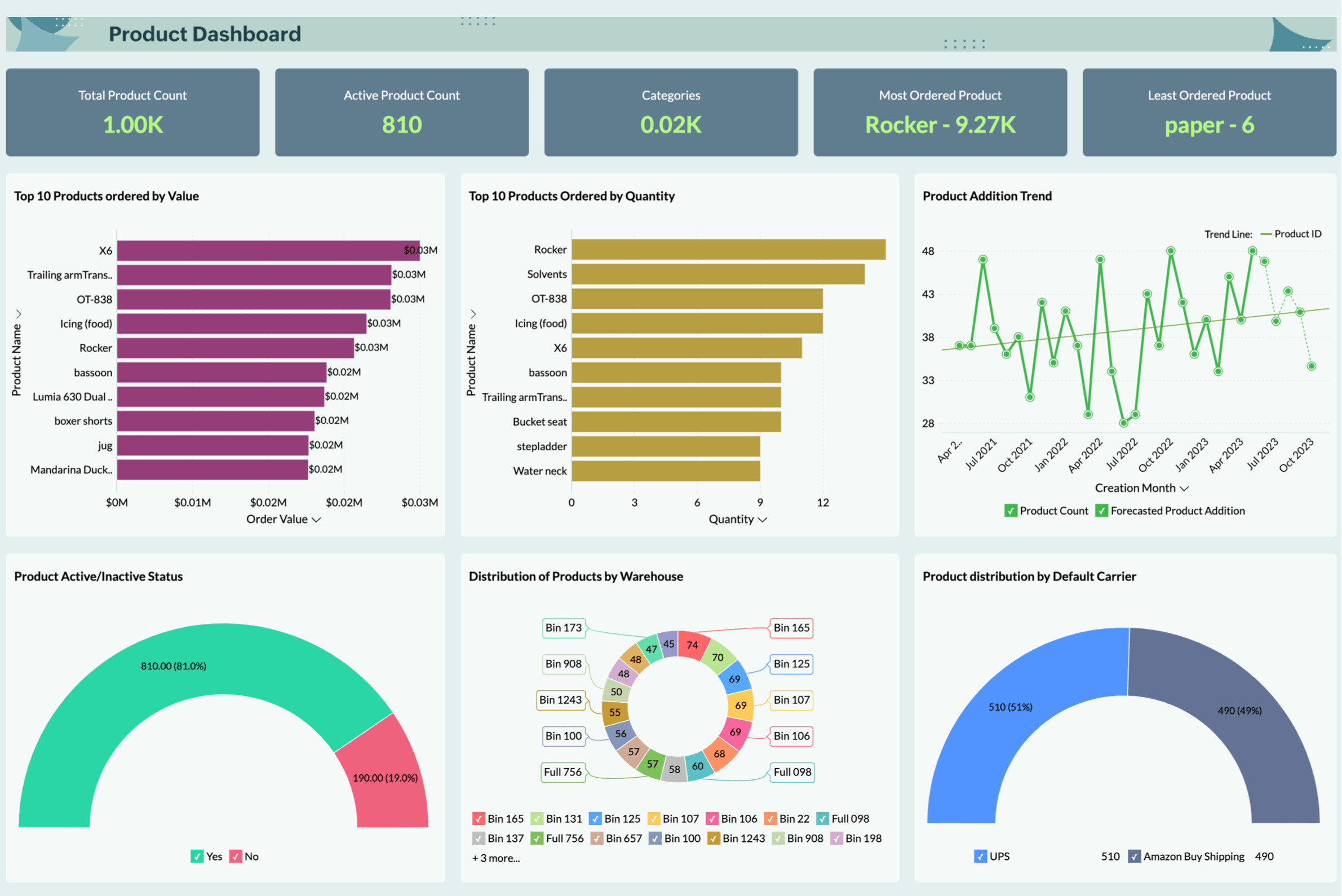Toggle Bin 125 legend checkbox
1342x896 pixels.
point(595,818)
